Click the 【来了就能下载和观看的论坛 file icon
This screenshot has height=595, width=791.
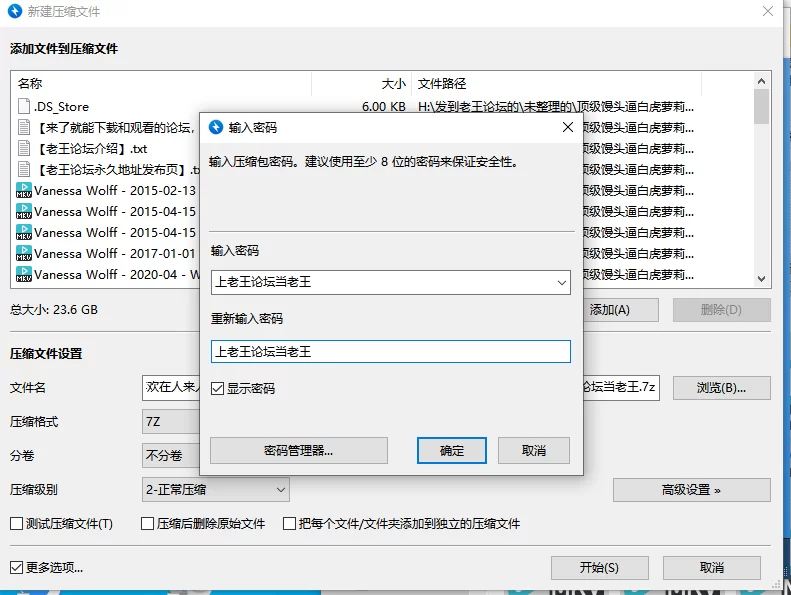pos(24,127)
